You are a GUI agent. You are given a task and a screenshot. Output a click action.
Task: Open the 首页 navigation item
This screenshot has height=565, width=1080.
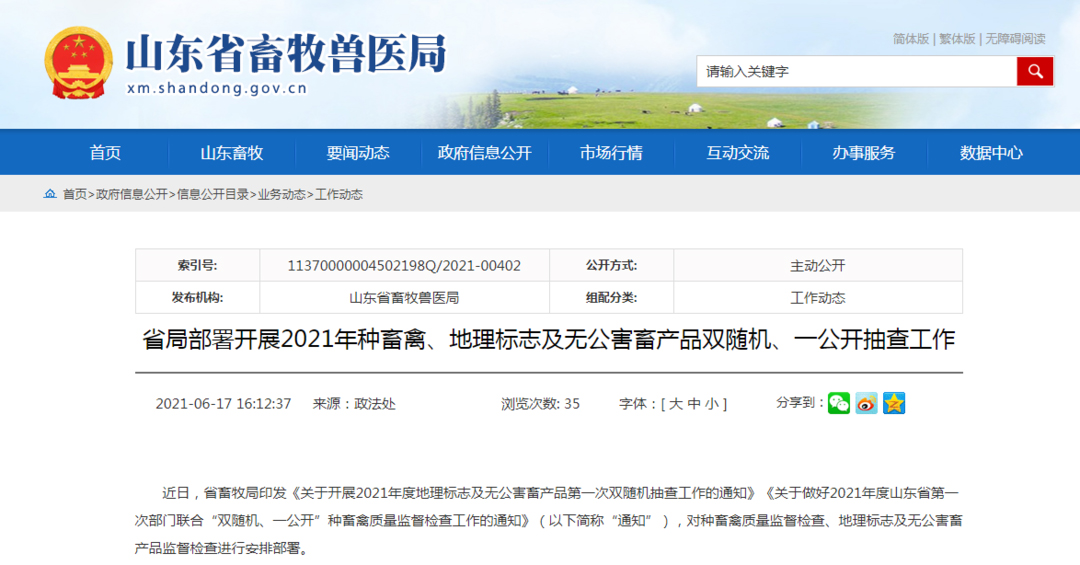click(x=105, y=153)
